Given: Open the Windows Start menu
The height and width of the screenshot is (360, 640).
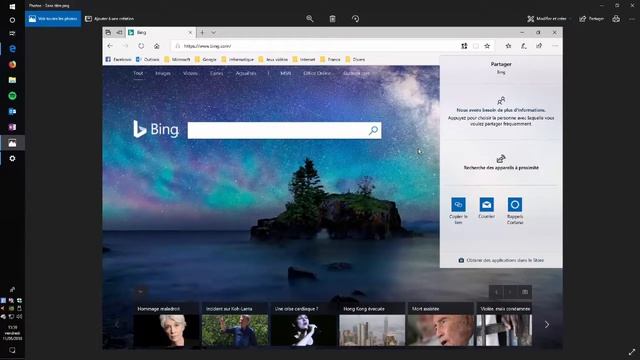Looking at the screenshot, I should click(x=12, y=7).
